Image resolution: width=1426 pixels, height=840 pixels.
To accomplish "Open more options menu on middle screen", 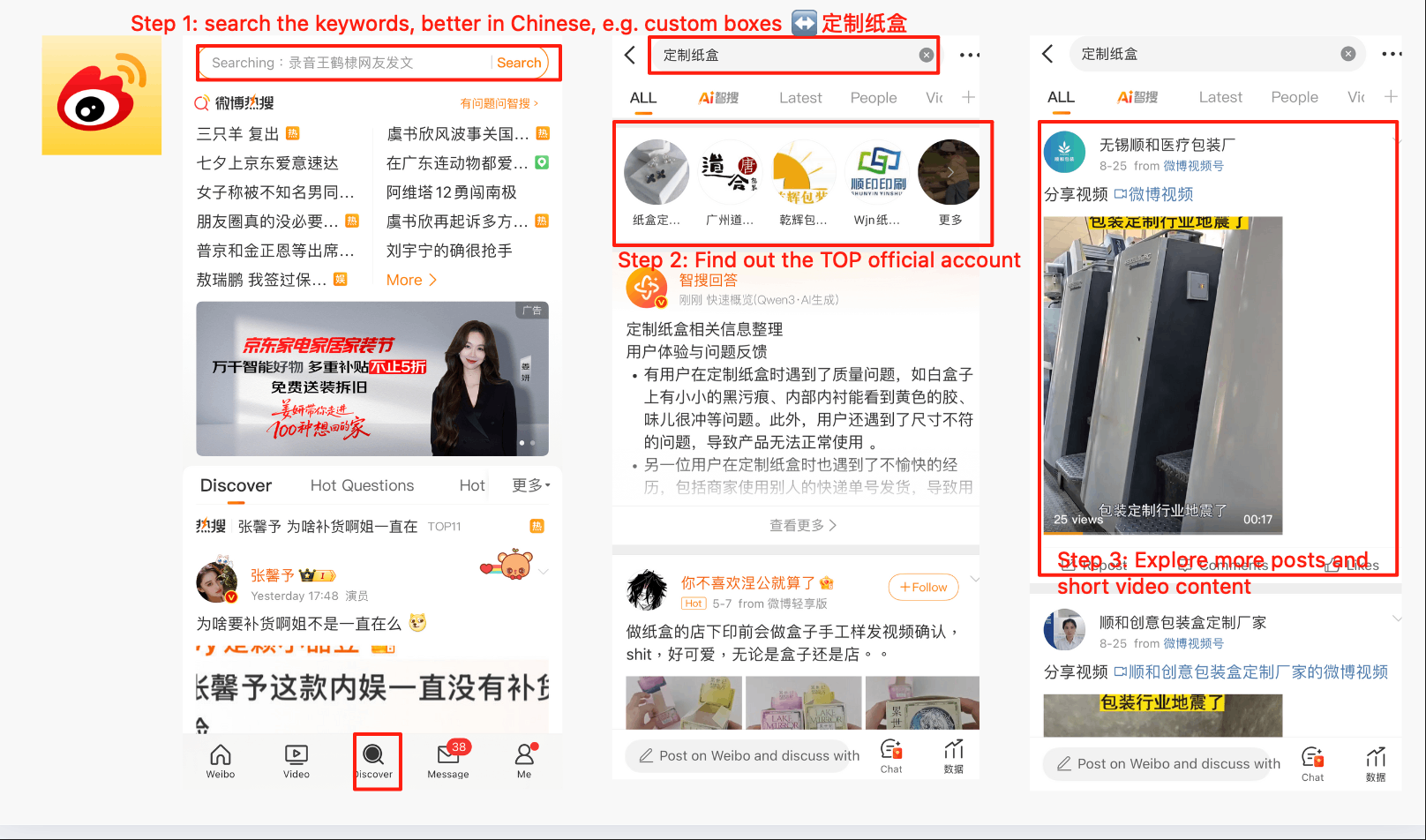I will tap(970, 55).
